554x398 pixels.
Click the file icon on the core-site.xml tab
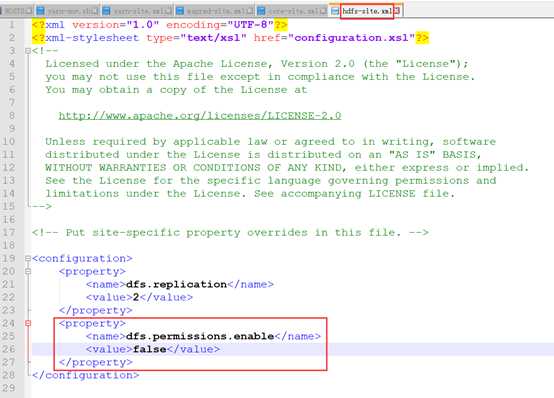click(261, 11)
